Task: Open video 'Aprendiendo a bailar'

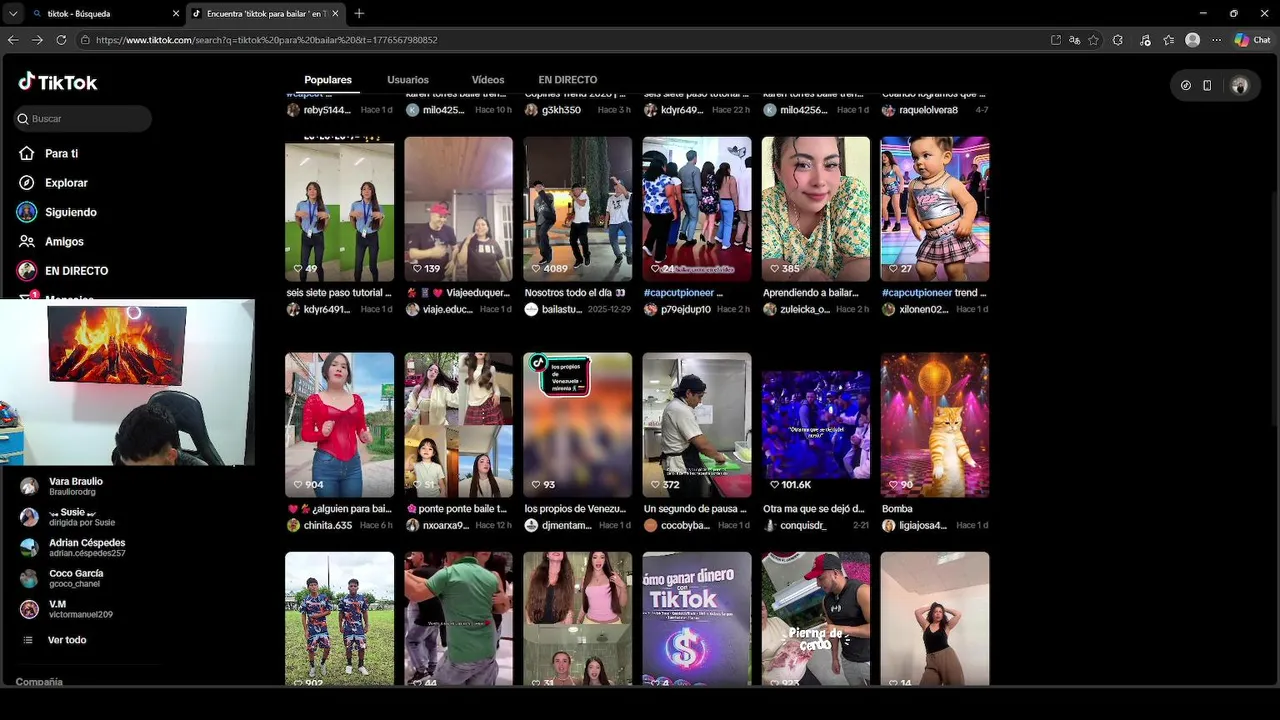Action: 816,209
